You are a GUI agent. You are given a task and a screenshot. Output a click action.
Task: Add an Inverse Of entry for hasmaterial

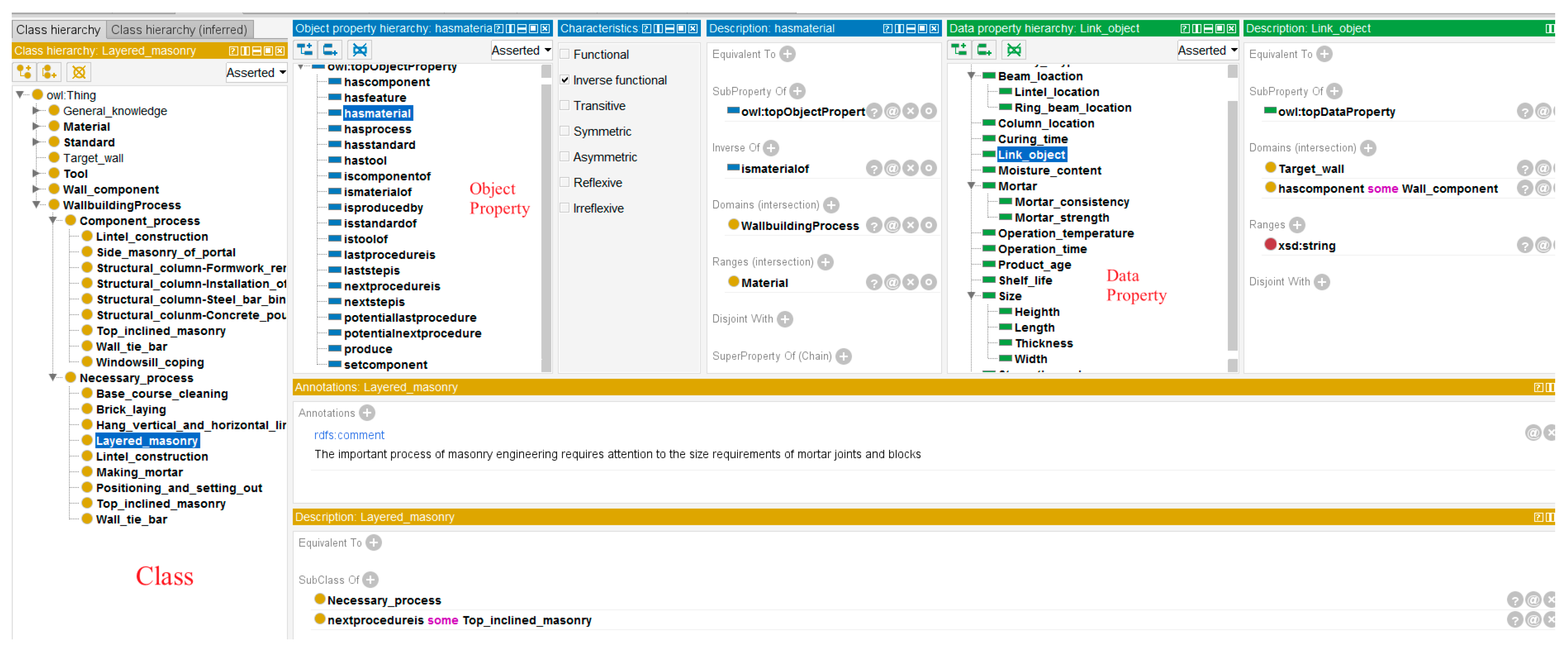click(x=771, y=148)
